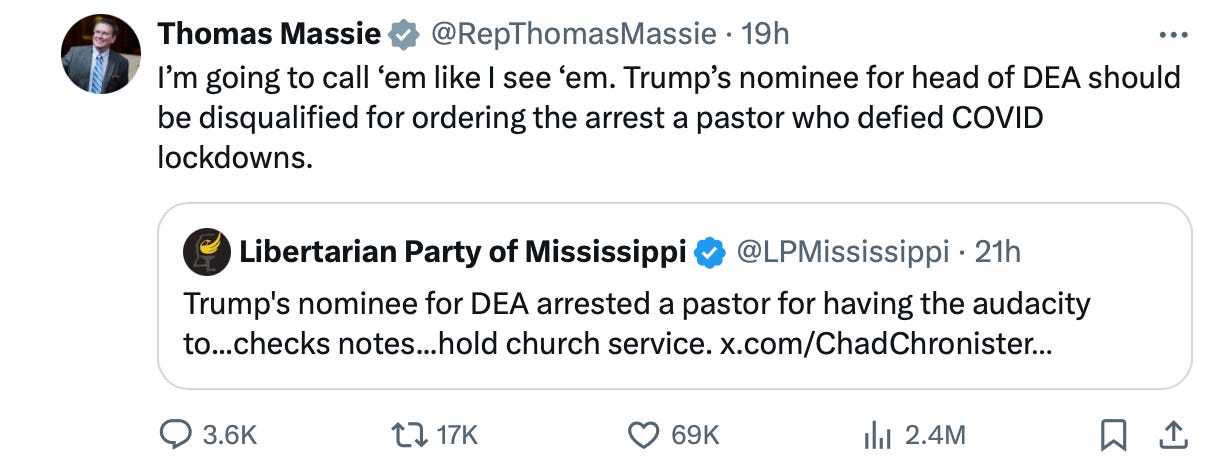This screenshot has width=1212, height=468.
Task: Bookmark this tweet
Action: click(1111, 434)
